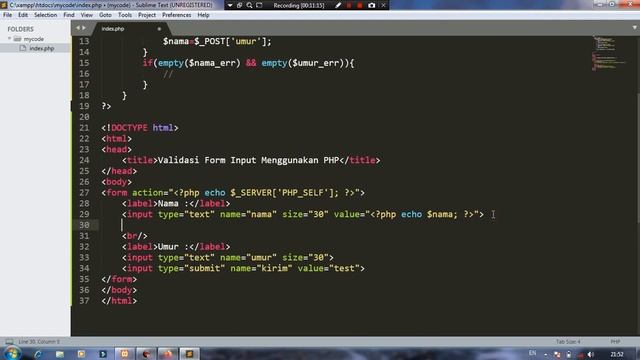Click the recorder window-select icon

[x=240, y=5]
